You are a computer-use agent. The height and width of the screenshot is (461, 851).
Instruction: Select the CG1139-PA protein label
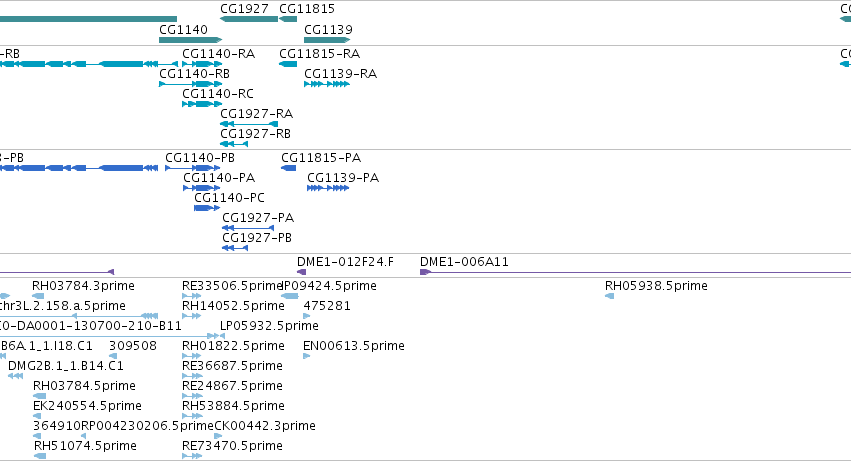pos(343,178)
